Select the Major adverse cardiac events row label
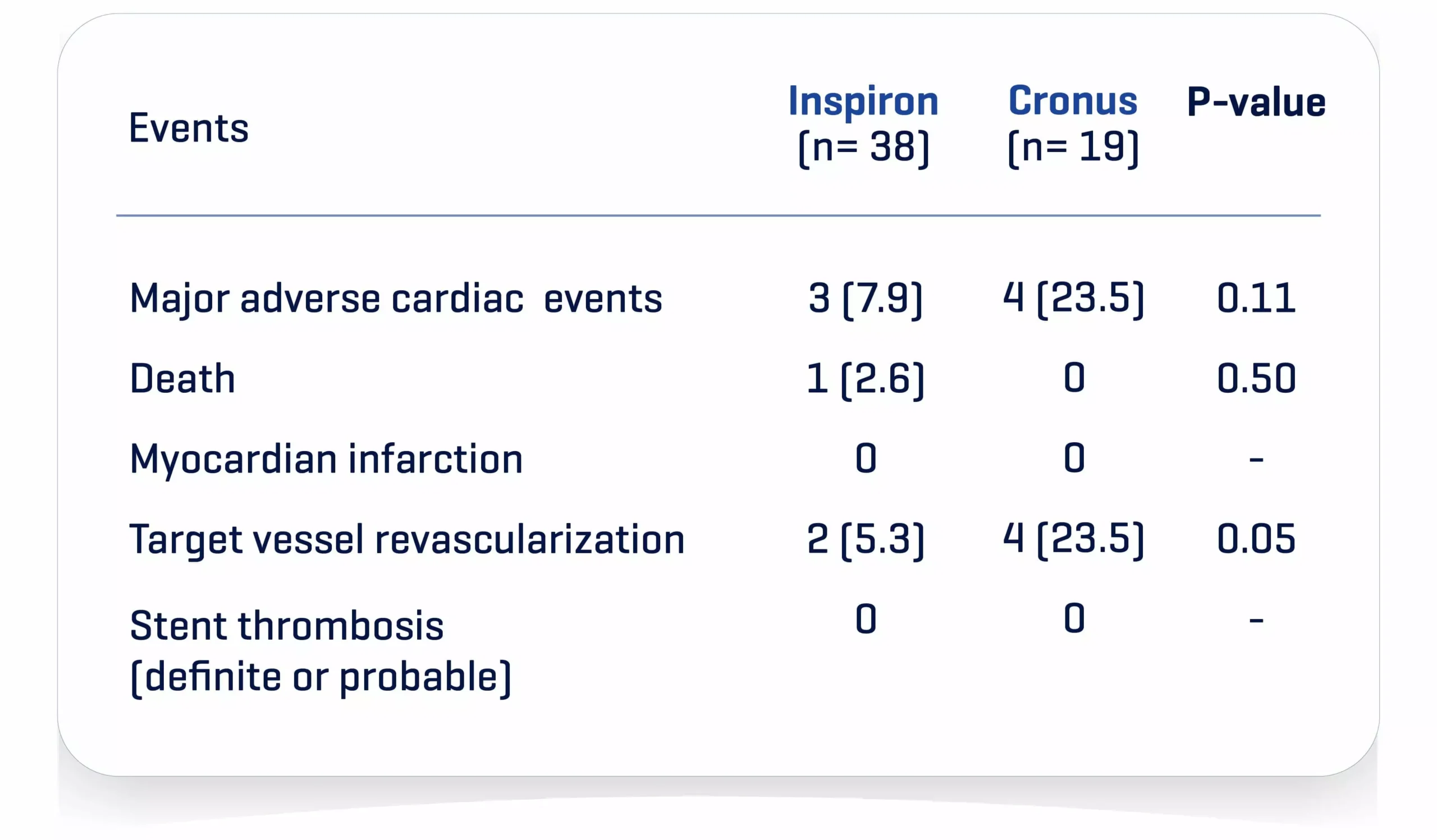1437x840 pixels. [x=396, y=299]
